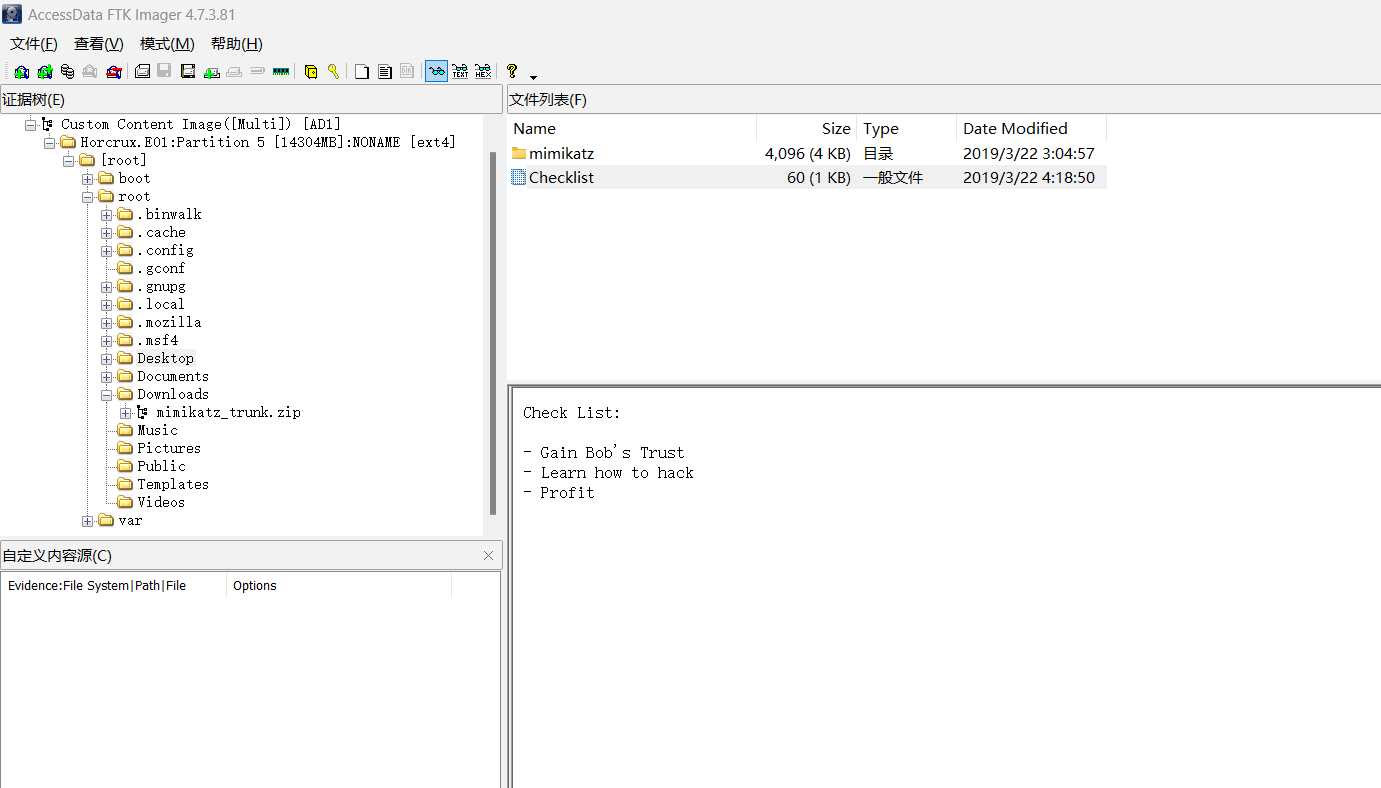Screen dimensions: 1381x788
Task: Click Add All Attached Devices icon
Action: pos(44,71)
